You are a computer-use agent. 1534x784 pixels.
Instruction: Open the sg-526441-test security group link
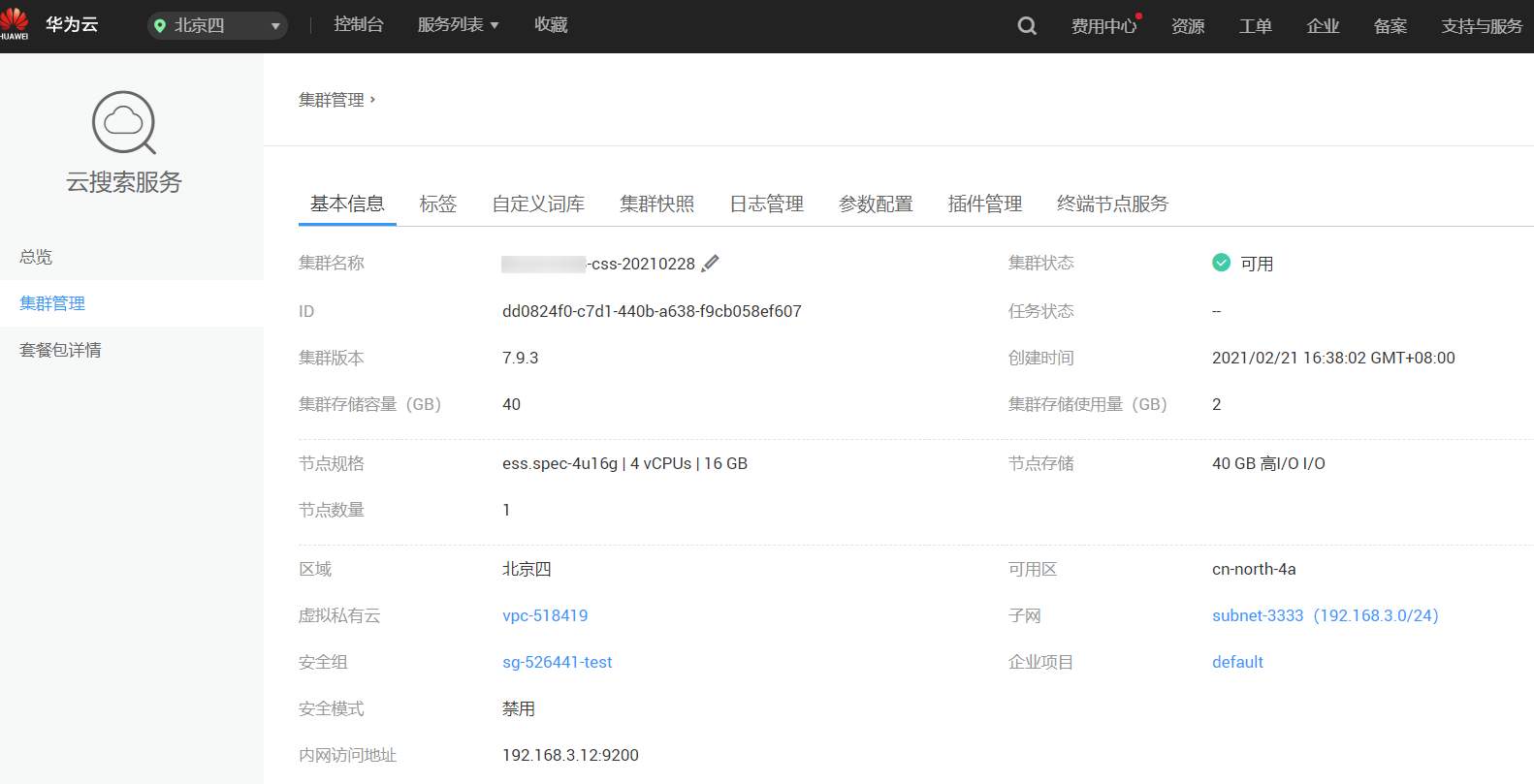(x=558, y=662)
